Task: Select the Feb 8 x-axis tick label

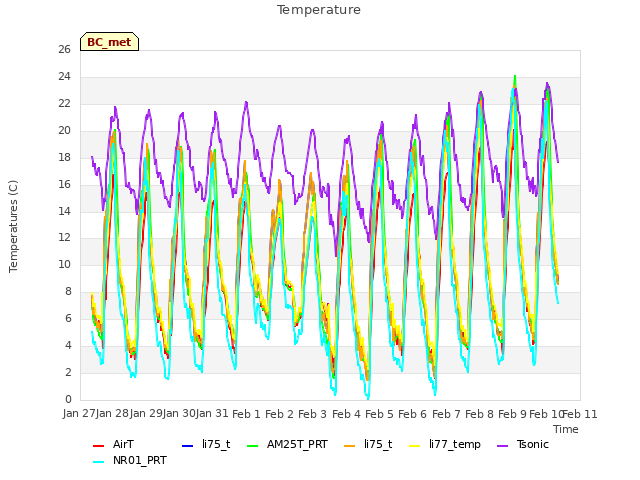Action: click(479, 414)
